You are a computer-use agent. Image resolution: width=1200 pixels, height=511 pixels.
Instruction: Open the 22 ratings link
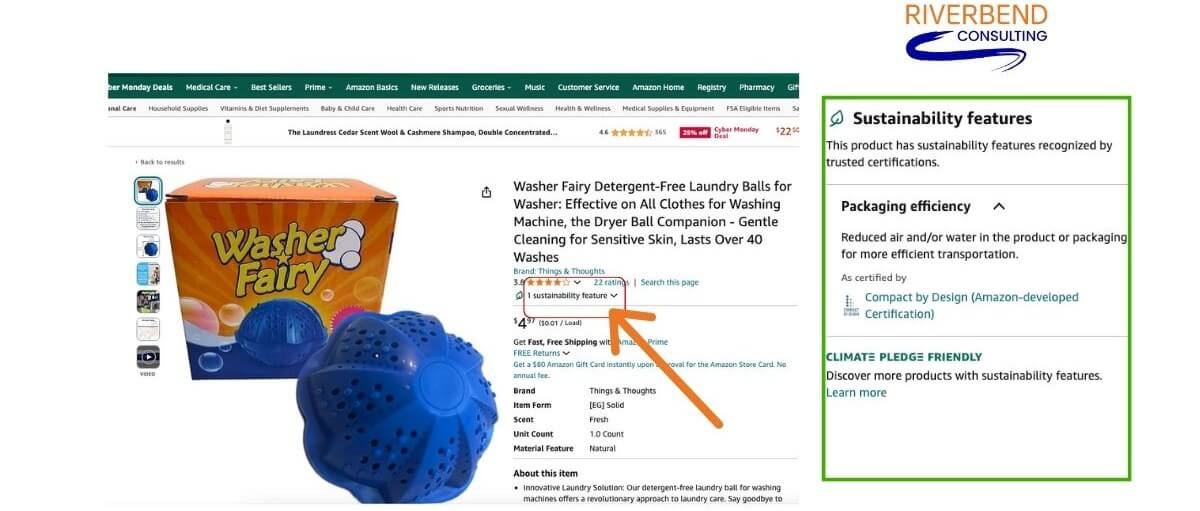(611, 283)
